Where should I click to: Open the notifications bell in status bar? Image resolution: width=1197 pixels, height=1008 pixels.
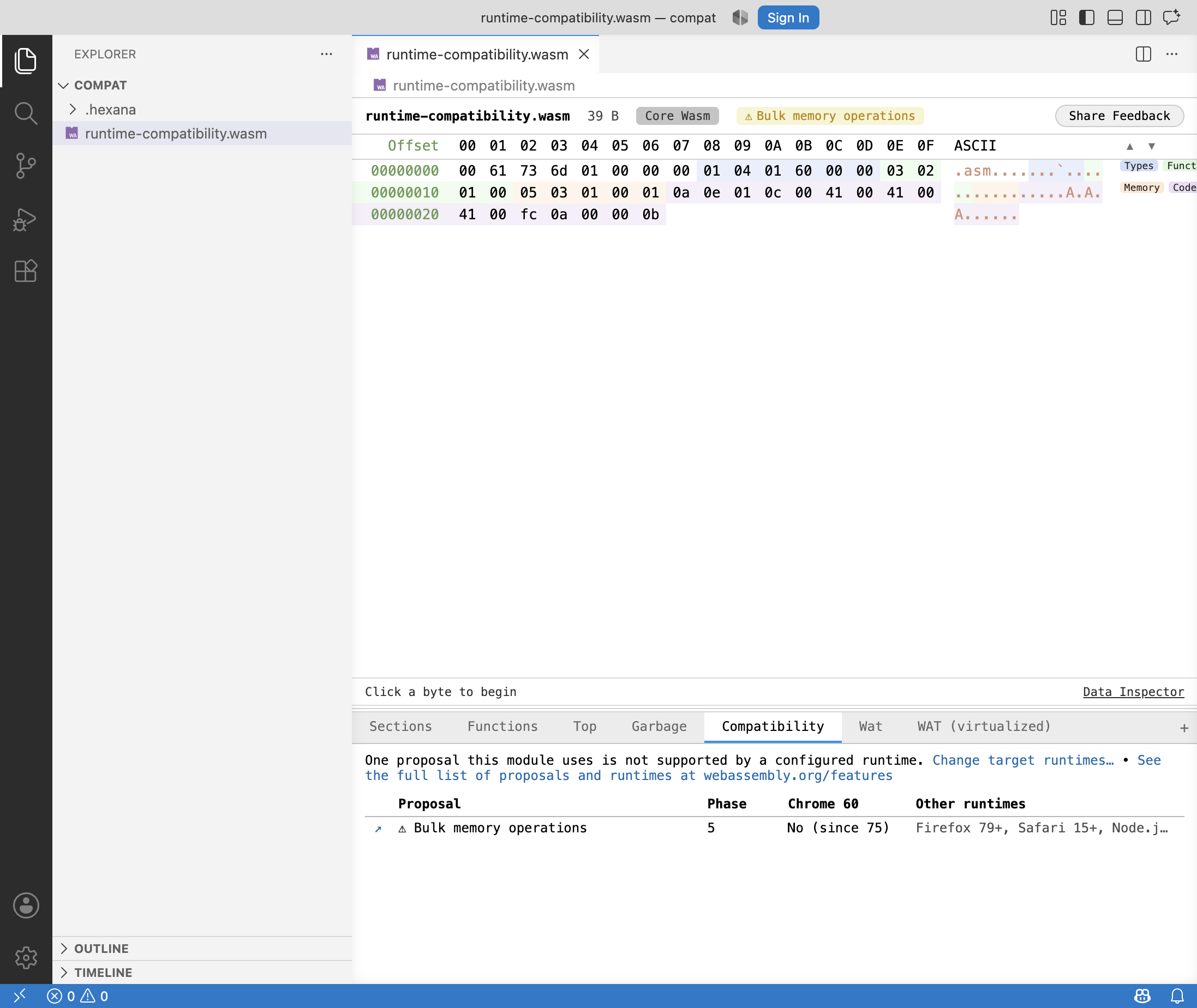pos(1176,996)
